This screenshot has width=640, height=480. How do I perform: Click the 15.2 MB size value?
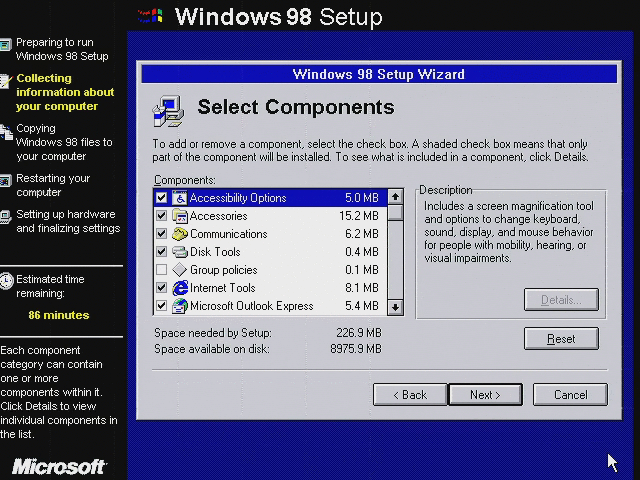click(359, 216)
